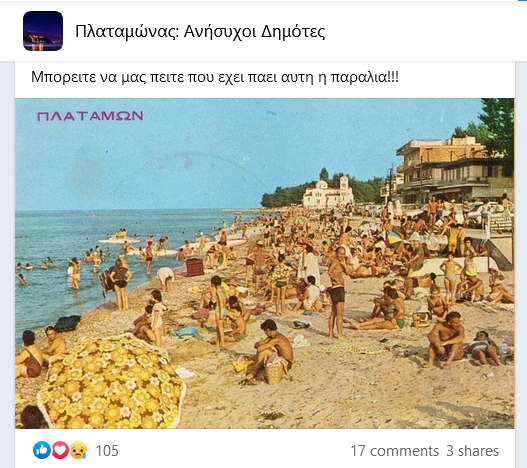This screenshot has height=468, width=527.
Task: Click the swimmers on white floats in sea
Action: click(120, 237)
